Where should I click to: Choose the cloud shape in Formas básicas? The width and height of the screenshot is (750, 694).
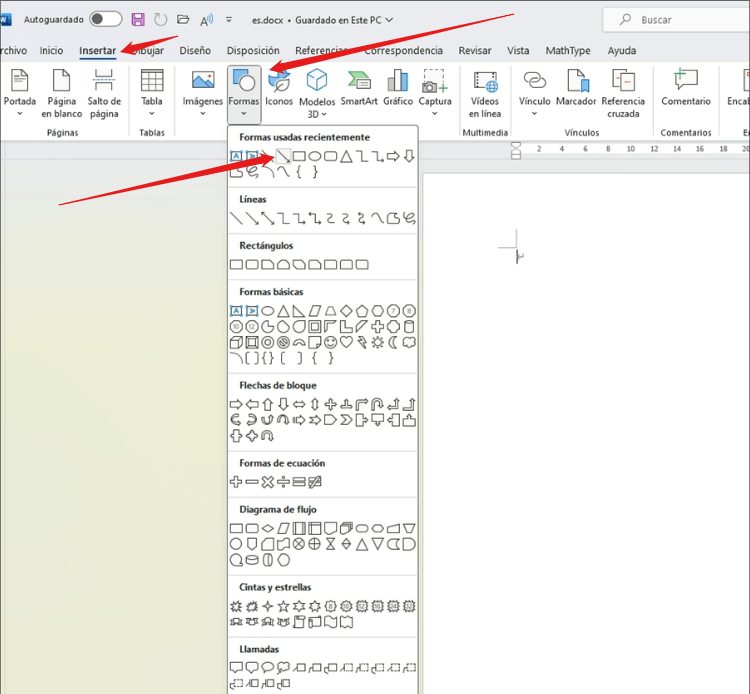coord(409,342)
